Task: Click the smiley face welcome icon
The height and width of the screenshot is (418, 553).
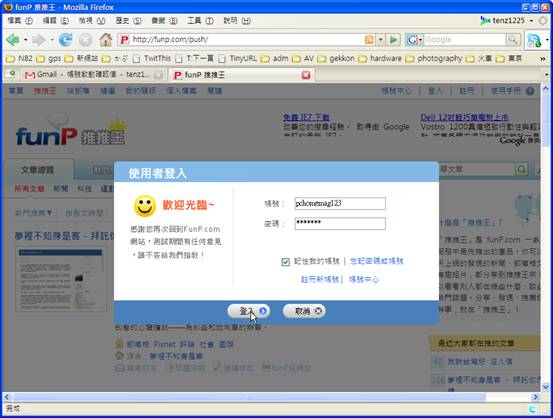Action: click(145, 206)
